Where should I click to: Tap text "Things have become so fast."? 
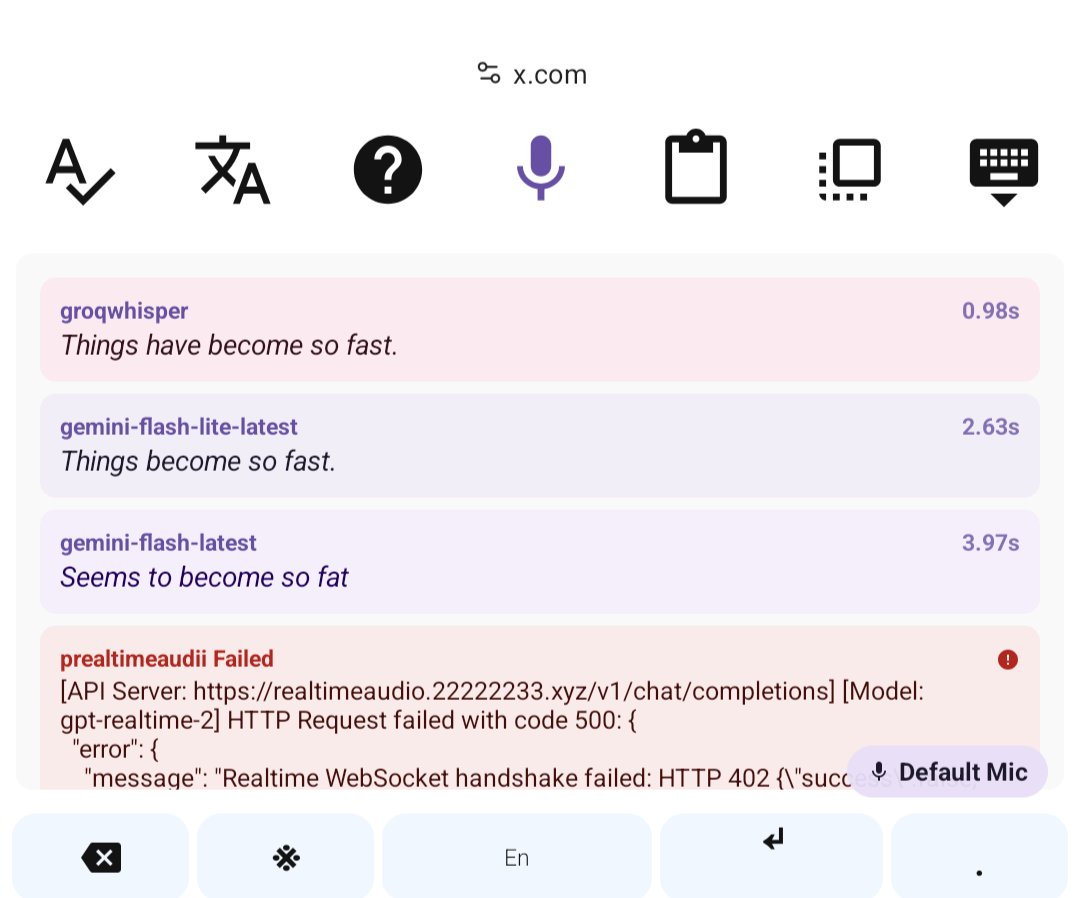(x=229, y=346)
